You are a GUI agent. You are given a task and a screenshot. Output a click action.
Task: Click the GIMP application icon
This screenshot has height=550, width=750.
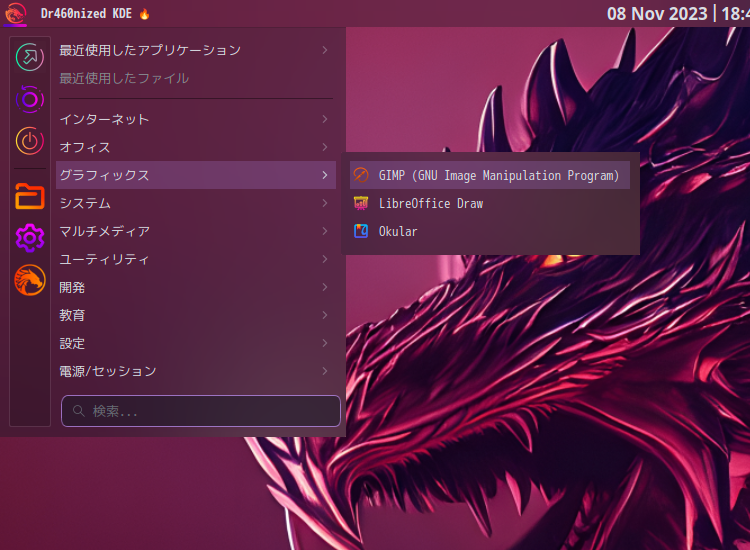coord(361,175)
